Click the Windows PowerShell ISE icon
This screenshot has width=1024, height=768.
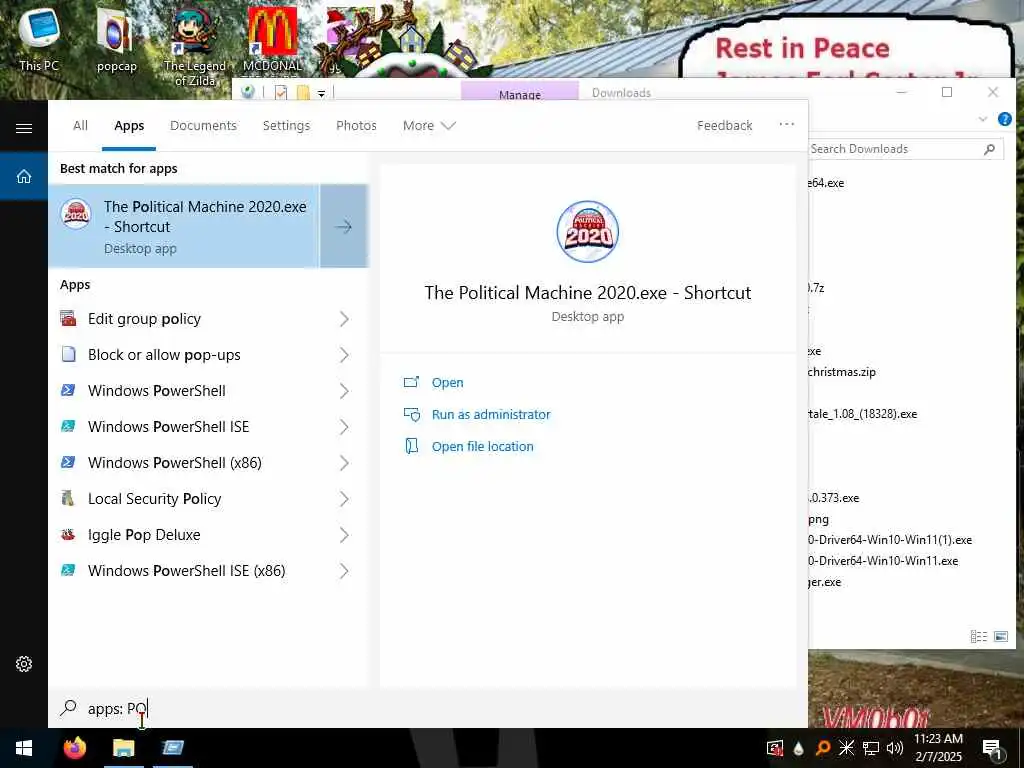[x=68, y=426]
